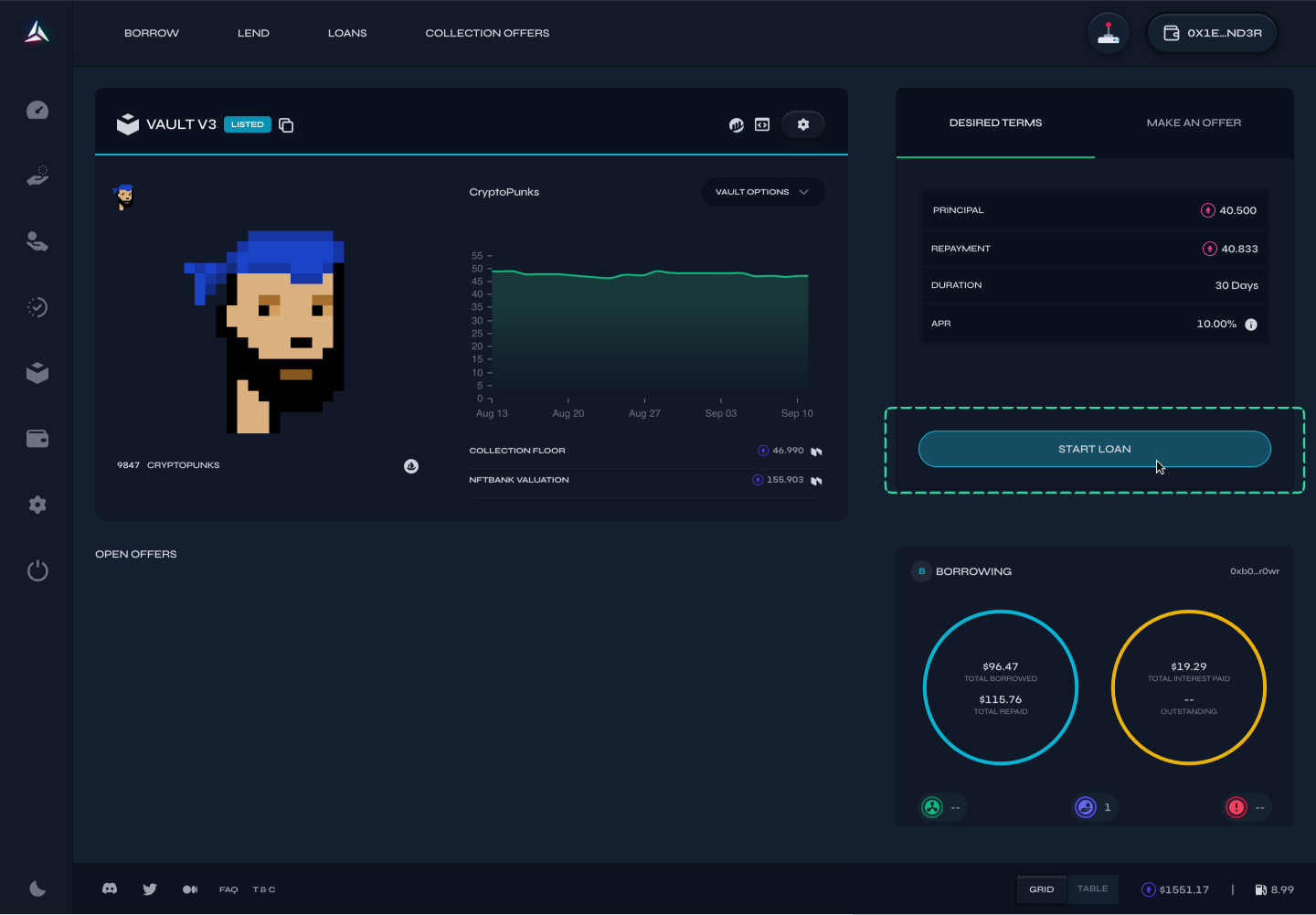Go to the Lend menu
Viewport: 1316px width, 915px height.
pyautogui.click(x=253, y=33)
